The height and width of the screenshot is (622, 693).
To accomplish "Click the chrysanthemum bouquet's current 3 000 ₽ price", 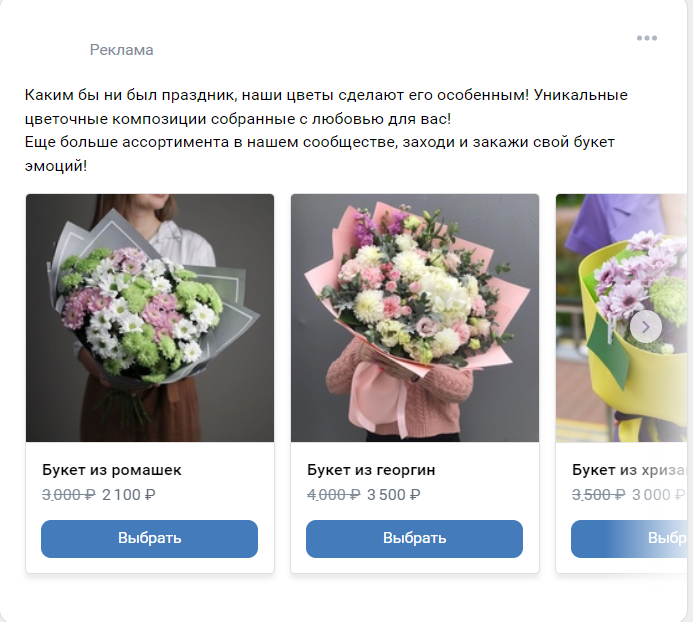I will pos(656,494).
